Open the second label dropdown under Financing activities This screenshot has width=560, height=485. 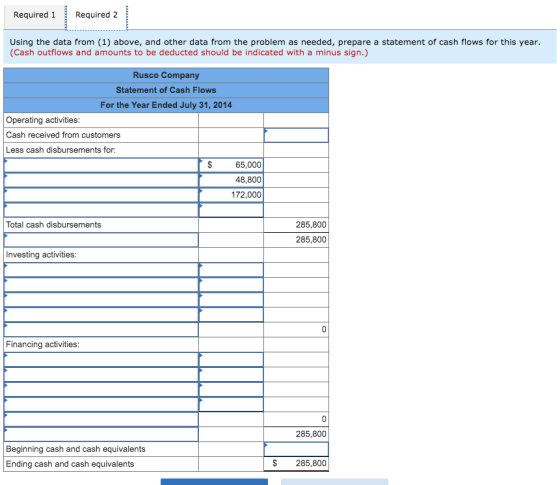101,375
